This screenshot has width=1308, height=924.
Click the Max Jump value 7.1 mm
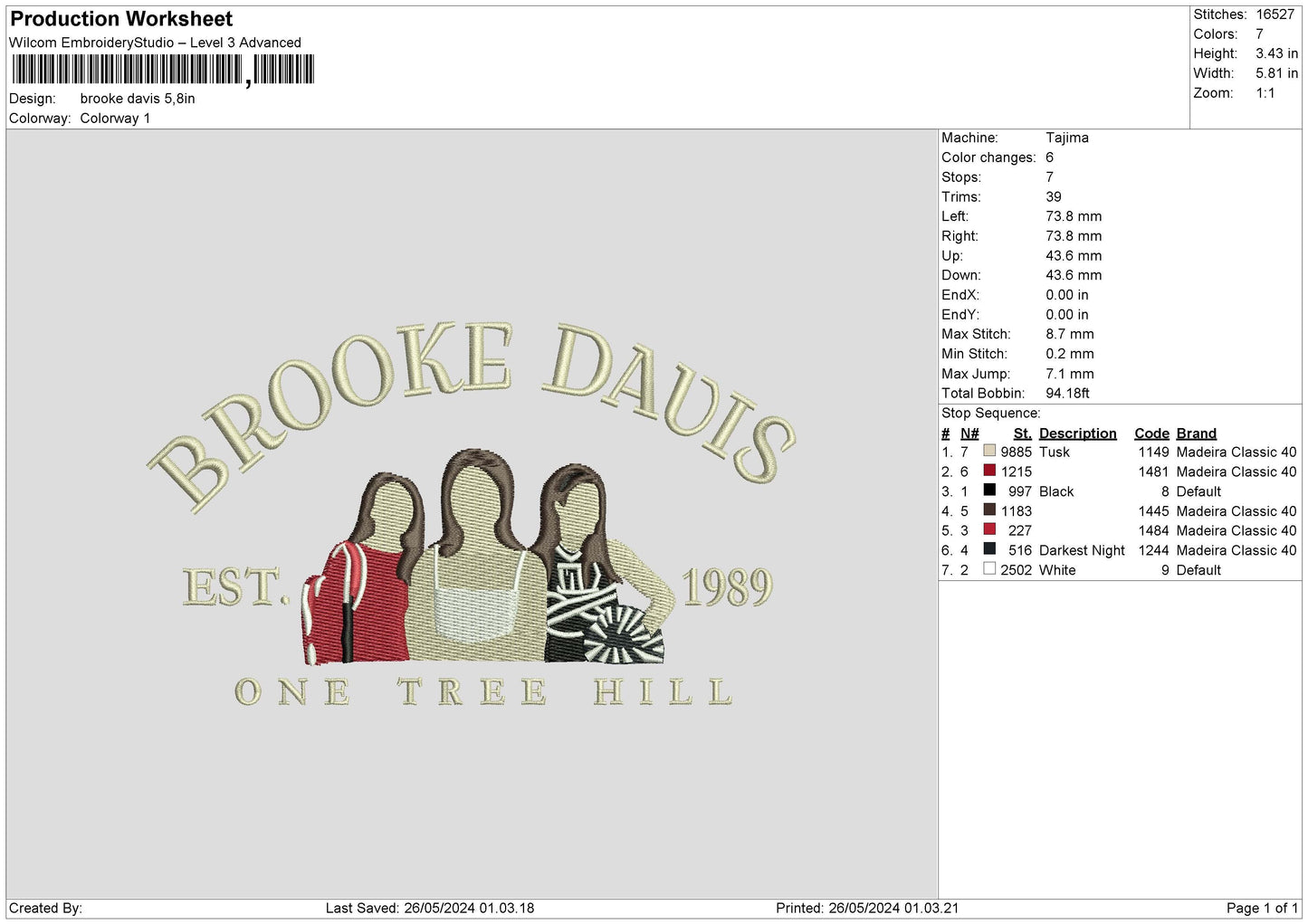point(1070,374)
